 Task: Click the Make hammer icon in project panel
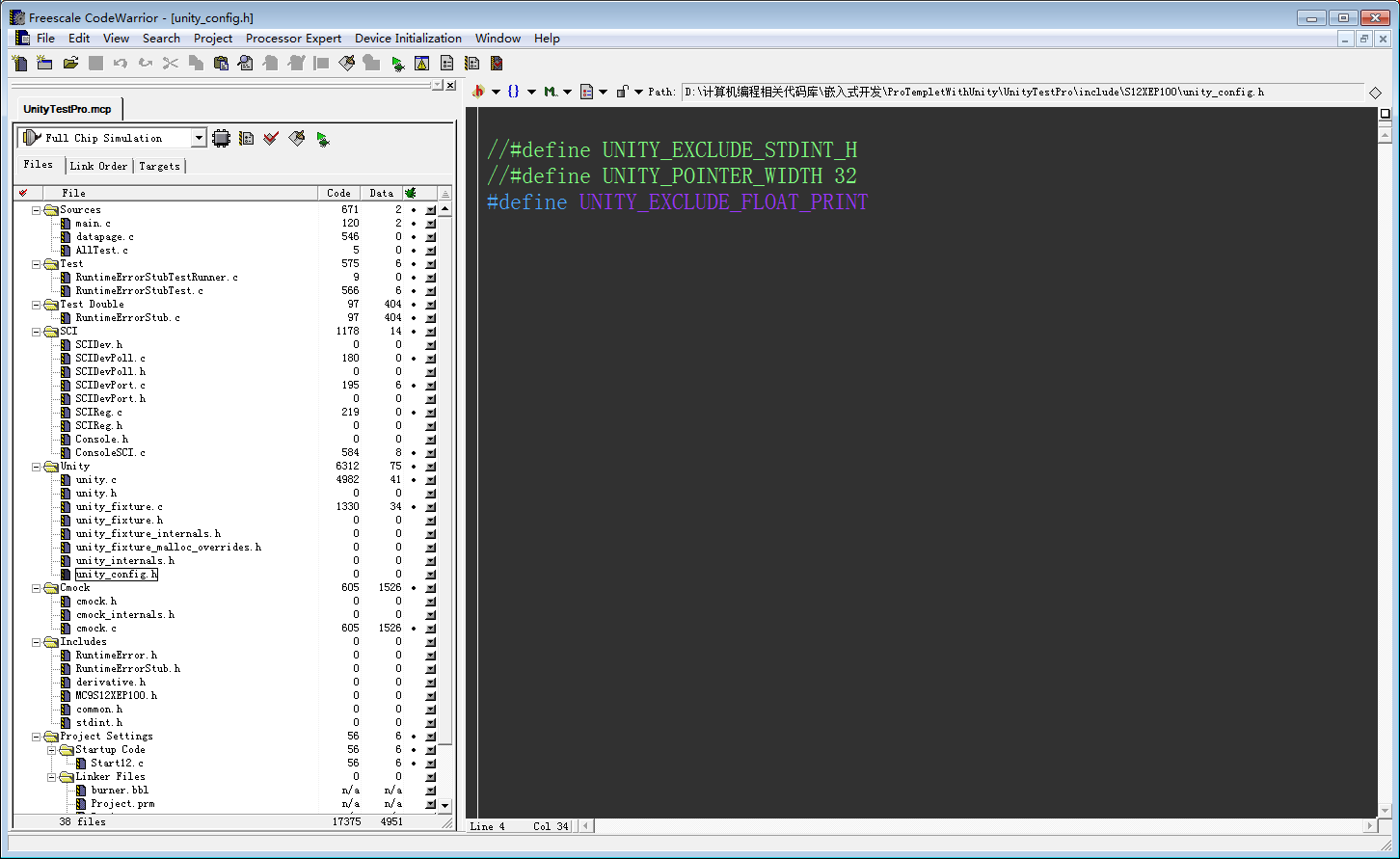click(297, 138)
